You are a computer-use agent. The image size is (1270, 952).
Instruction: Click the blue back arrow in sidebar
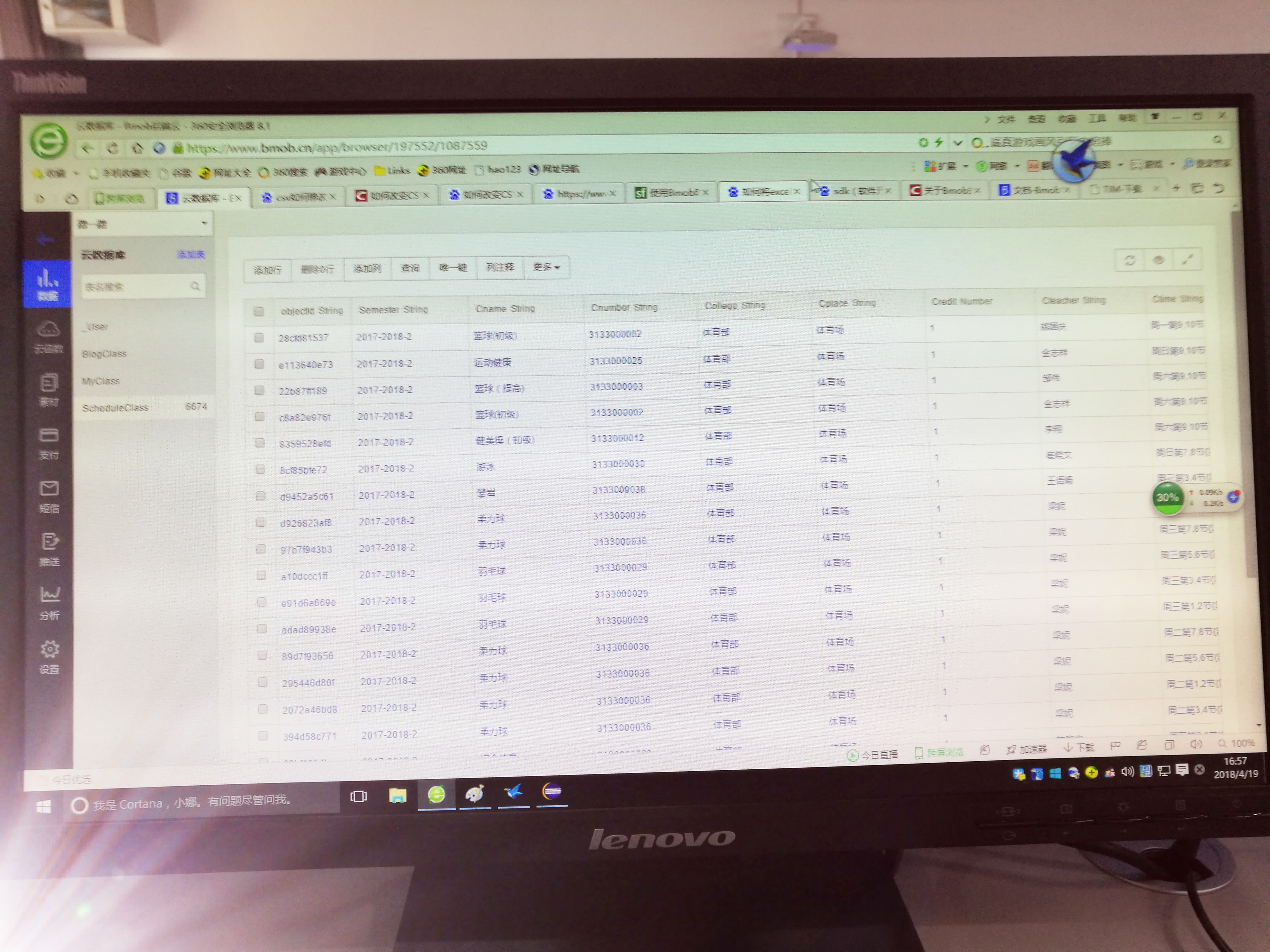click(x=46, y=239)
